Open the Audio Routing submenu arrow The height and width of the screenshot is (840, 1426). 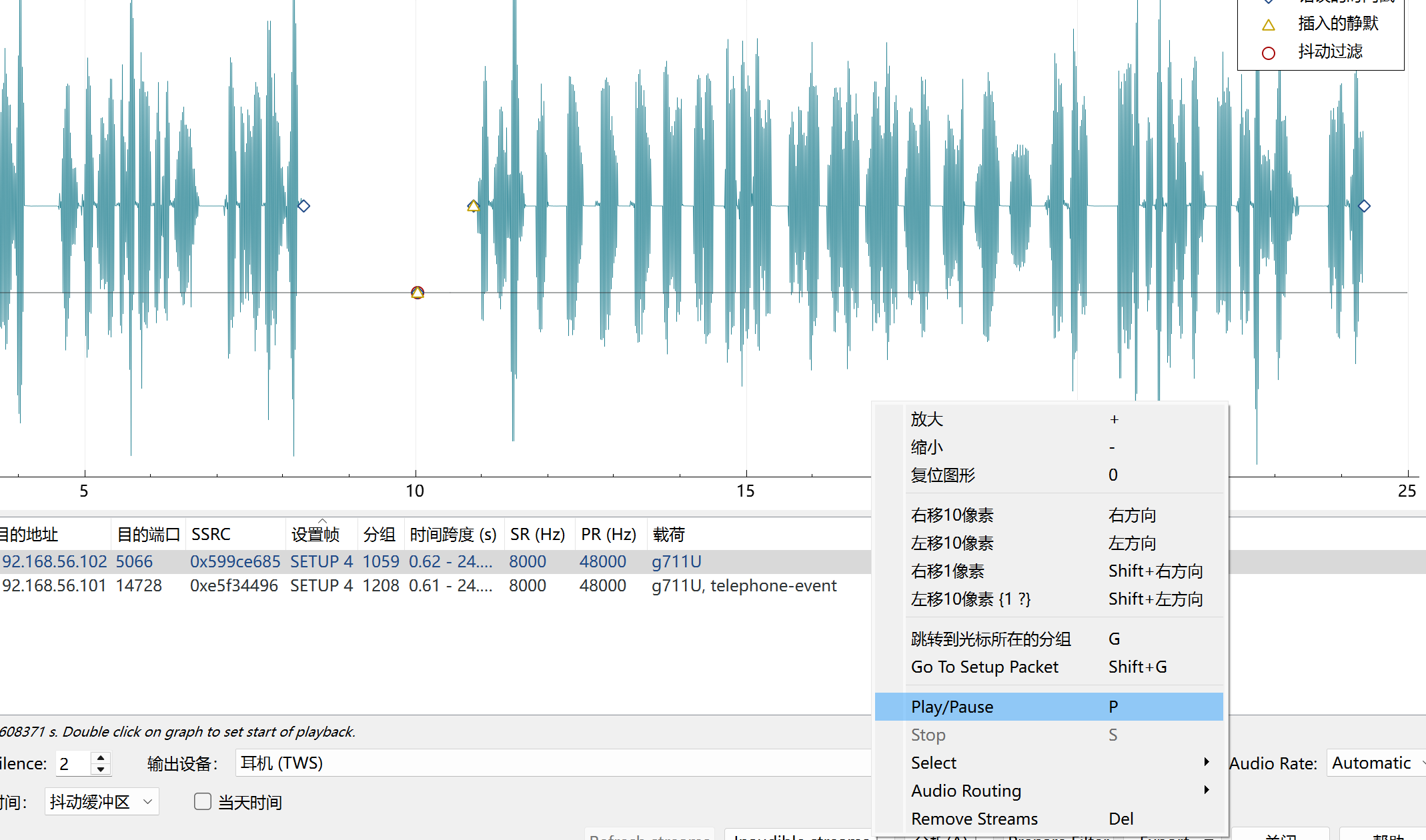(1206, 790)
